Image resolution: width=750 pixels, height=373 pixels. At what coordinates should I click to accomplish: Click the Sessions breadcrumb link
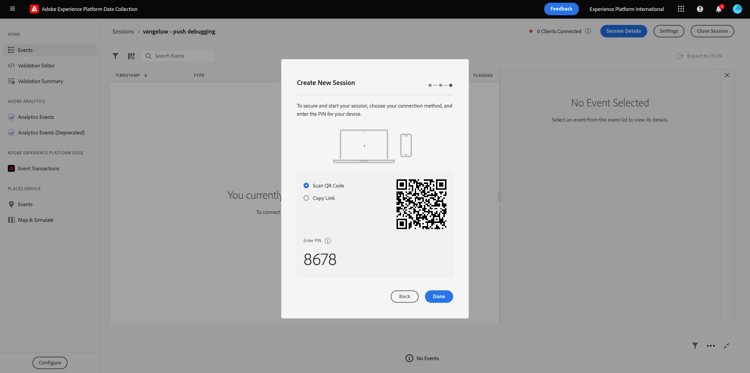[123, 32]
